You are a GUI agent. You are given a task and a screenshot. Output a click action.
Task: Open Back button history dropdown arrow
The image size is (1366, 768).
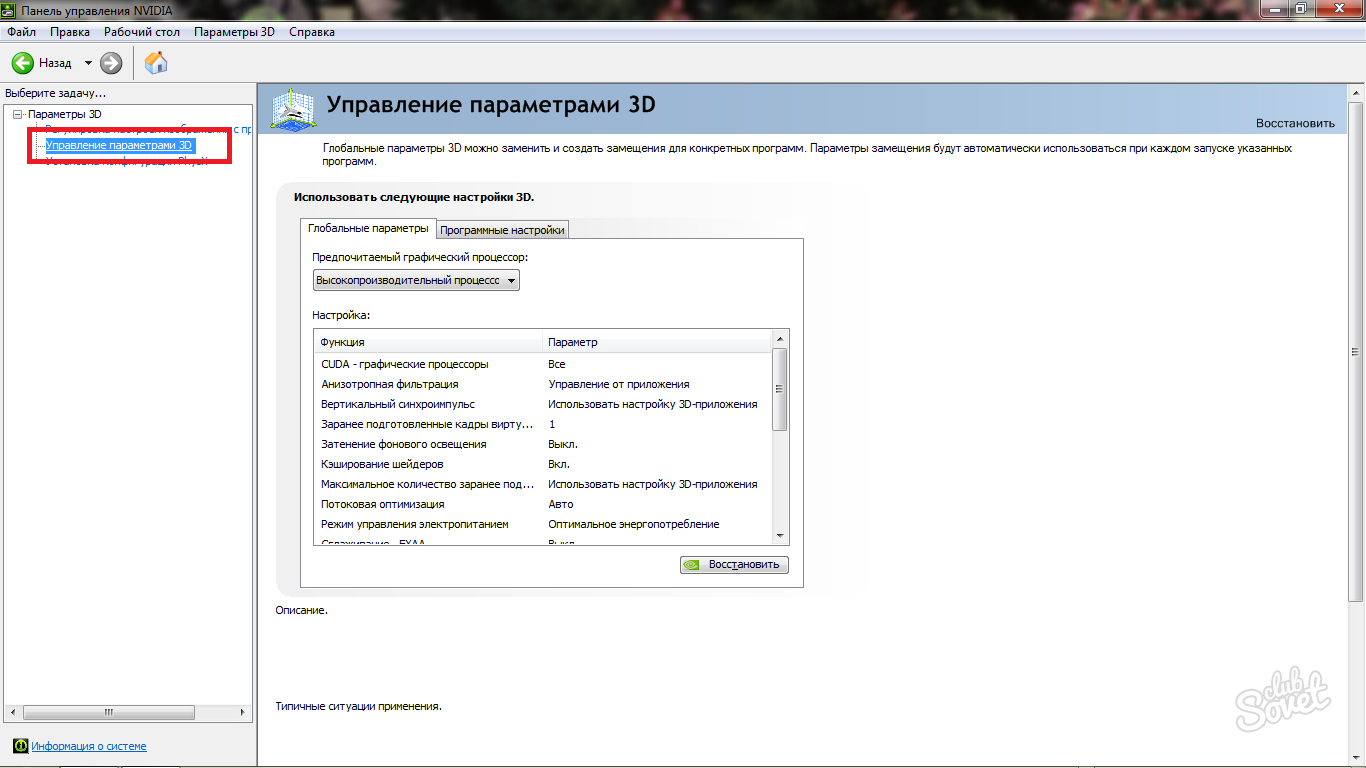(x=88, y=63)
